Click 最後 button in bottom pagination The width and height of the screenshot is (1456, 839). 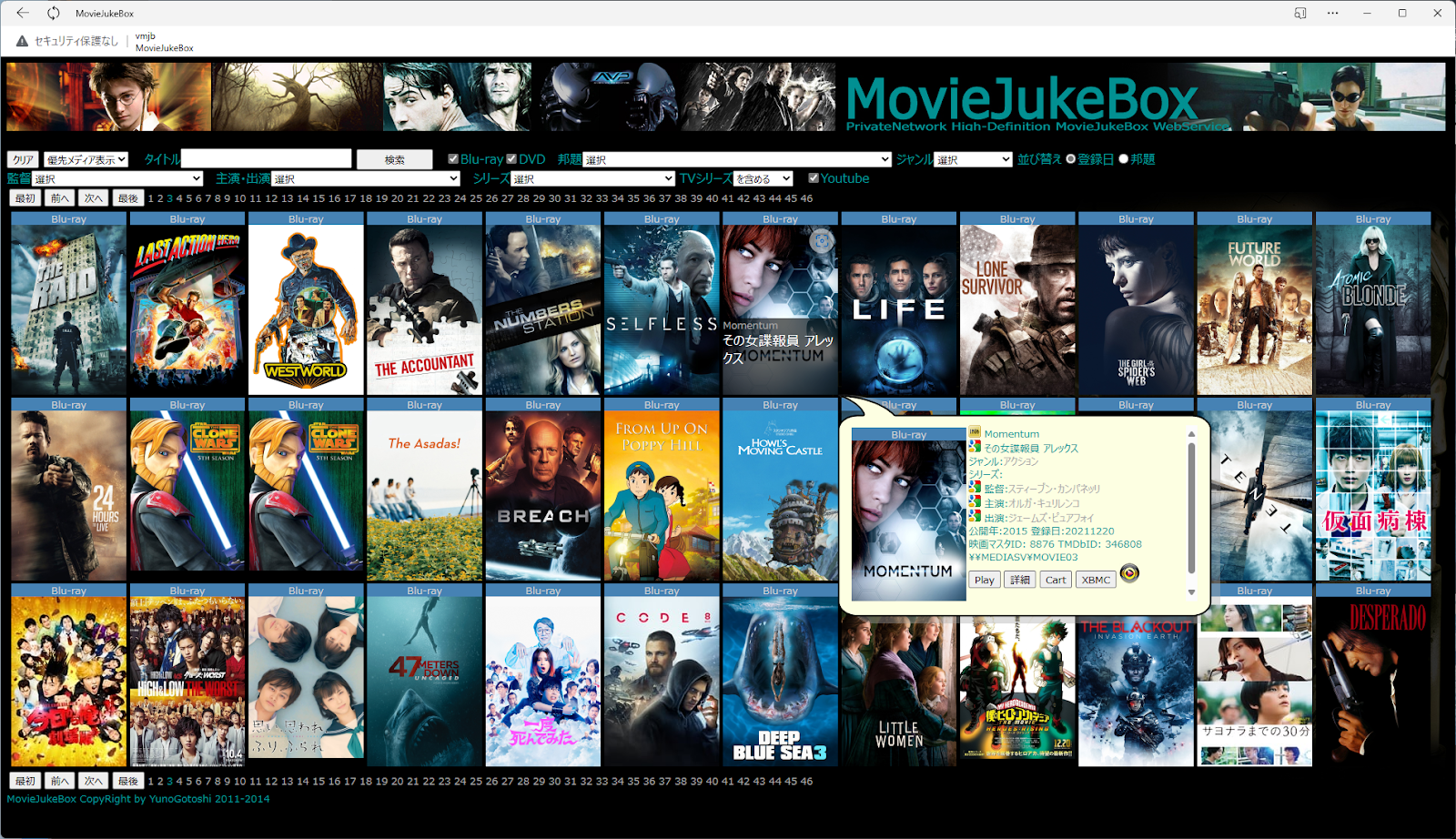128,781
